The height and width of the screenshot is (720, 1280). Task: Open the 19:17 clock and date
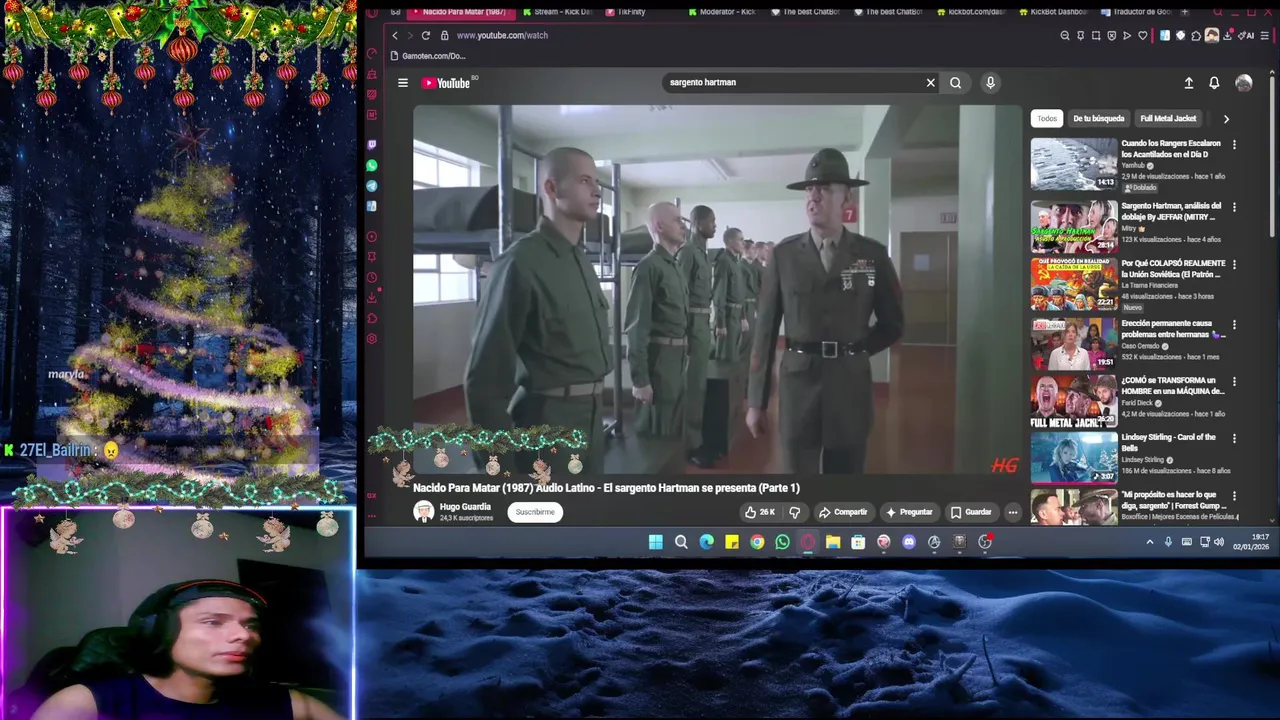click(x=1251, y=542)
